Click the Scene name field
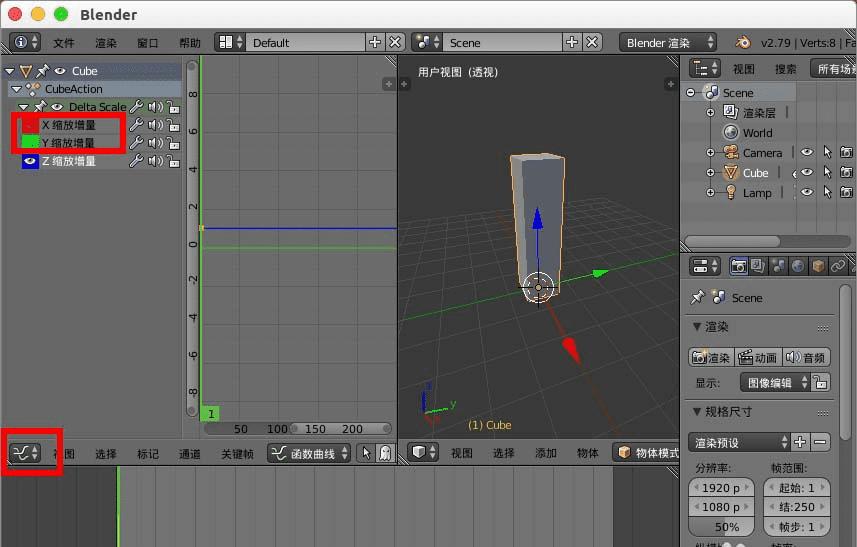857x547 pixels. 502,42
